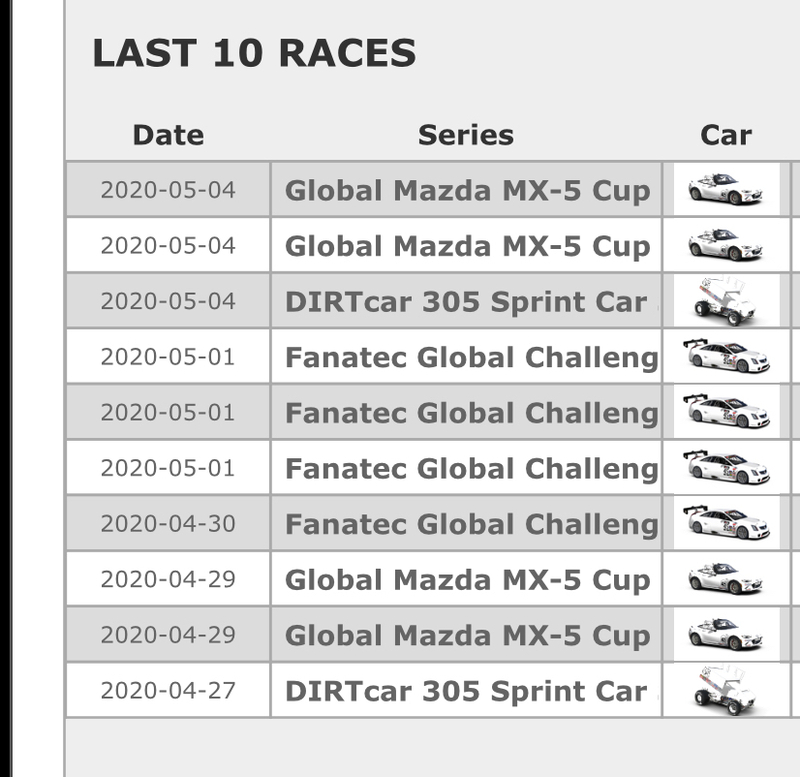Open DIRTcar 305 Sprint Car link dated 2020-04-27

tap(466, 691)
